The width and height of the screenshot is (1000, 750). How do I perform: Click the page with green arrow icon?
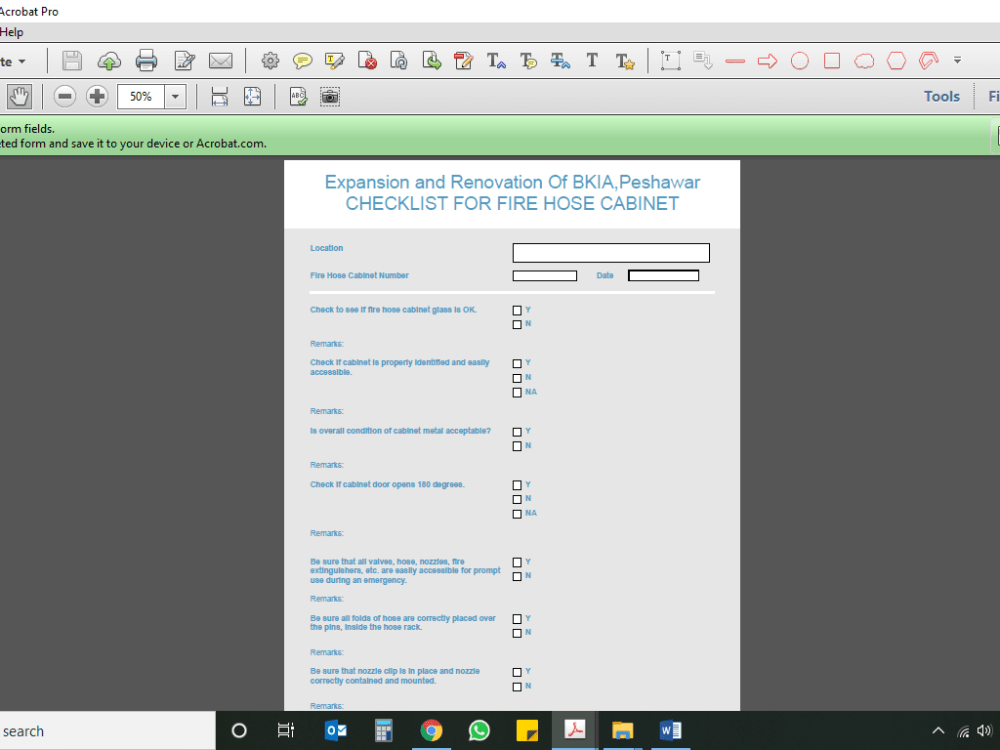432,61
